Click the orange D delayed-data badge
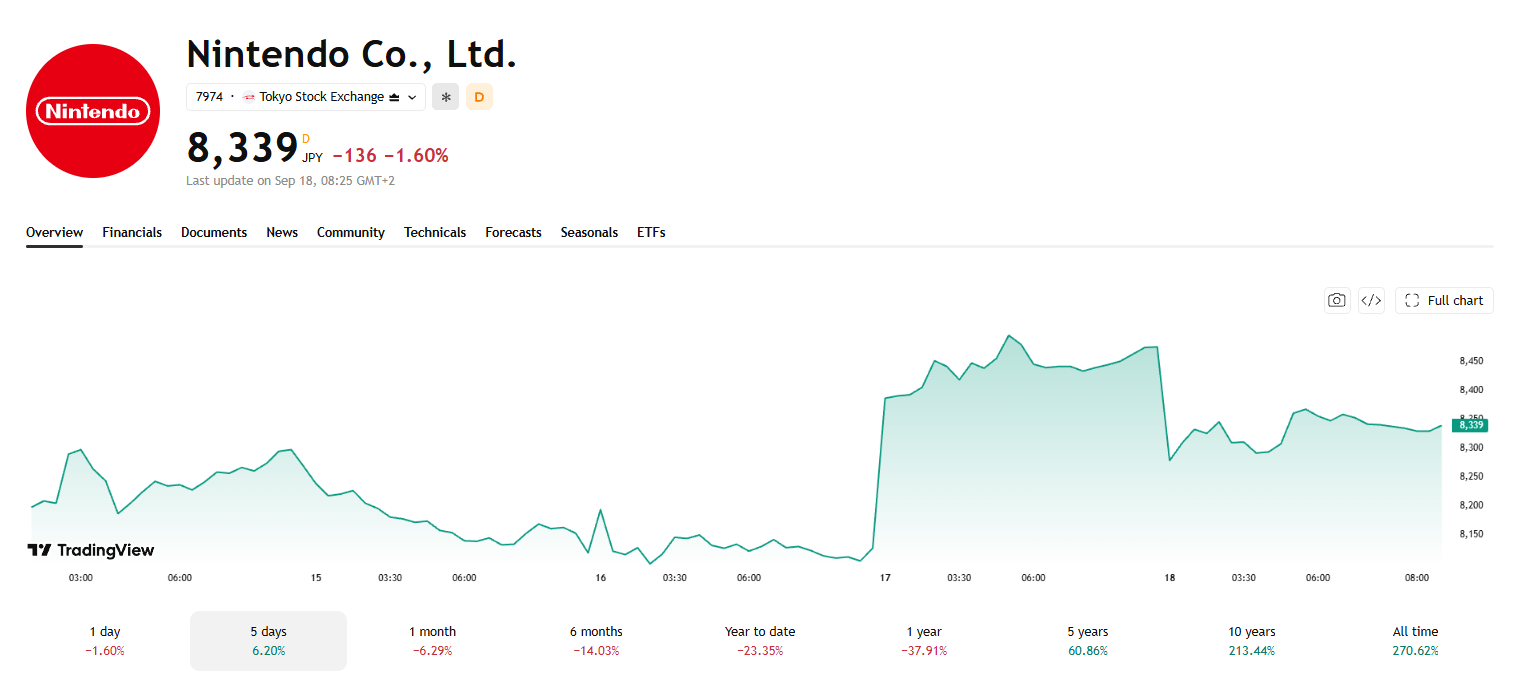This screenshot has height=674, width=1516. [479, 97]
